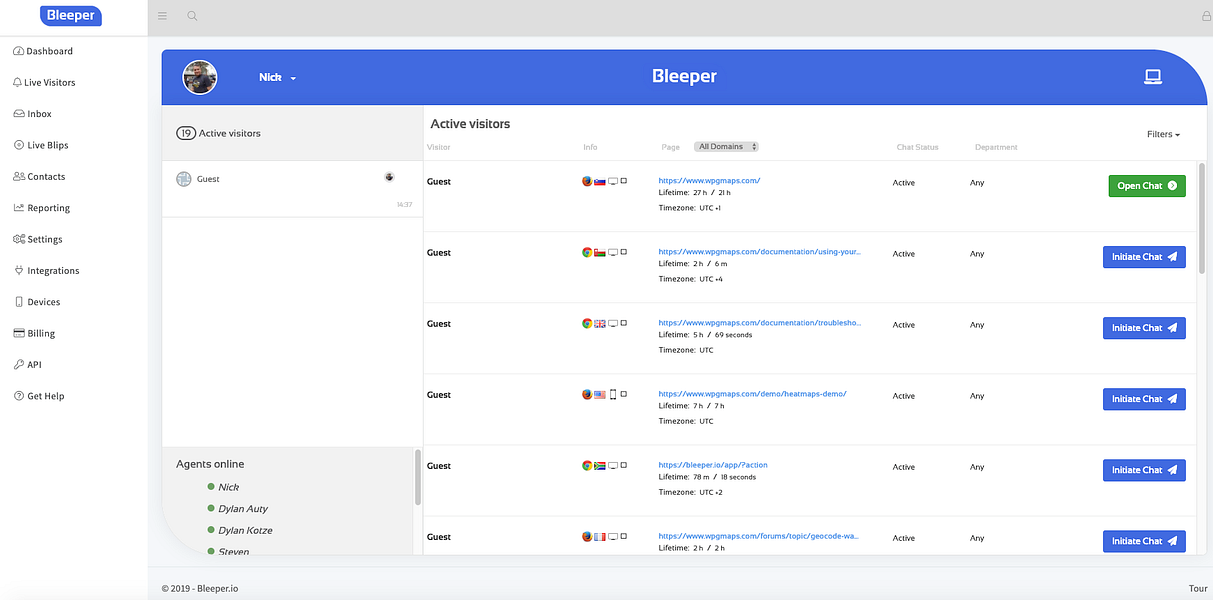Expand the Nick user dropdown
Viewport: 1213px width, 600px height.
[278, 77]
